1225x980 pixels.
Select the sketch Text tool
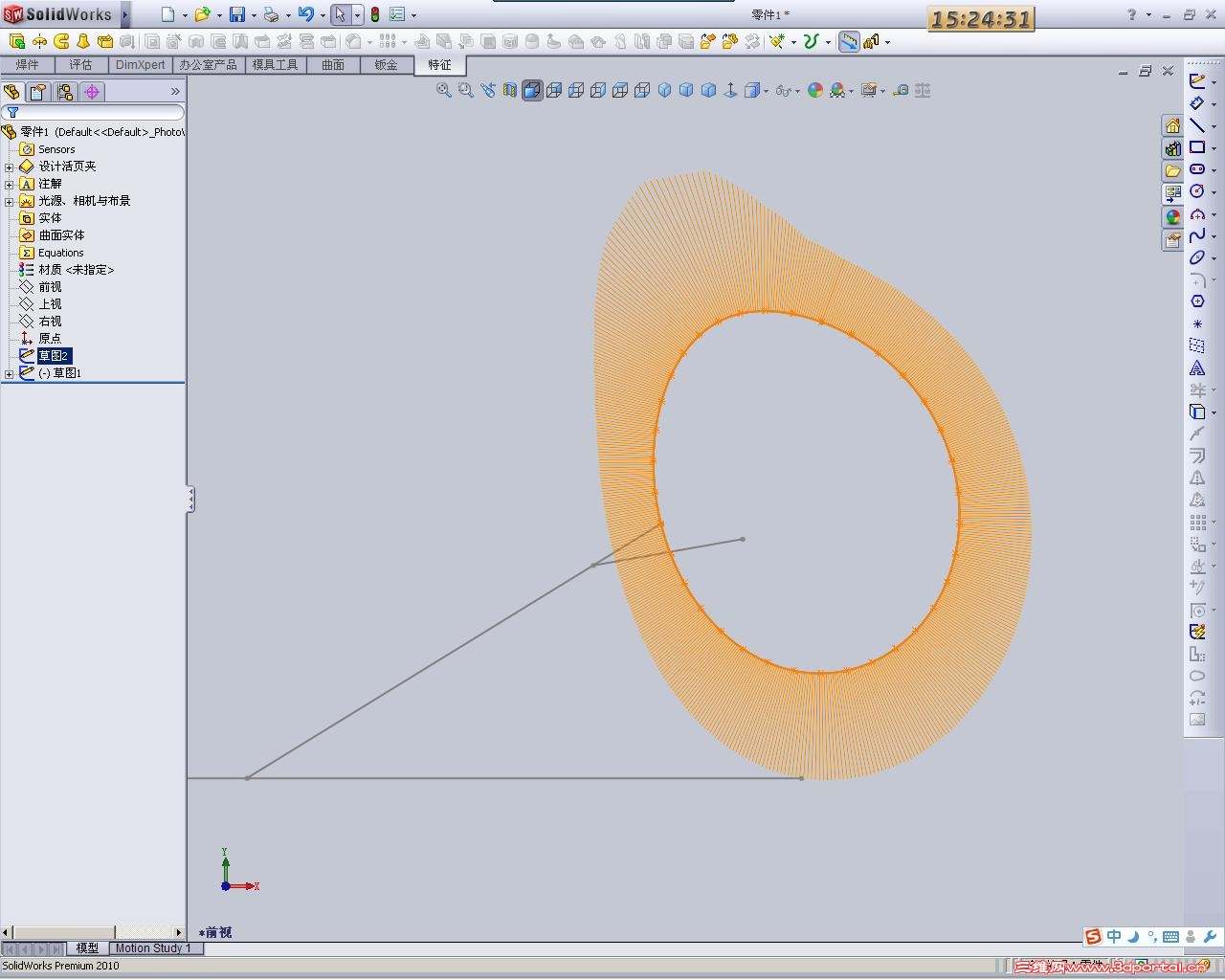click(x=1197, y=368)
